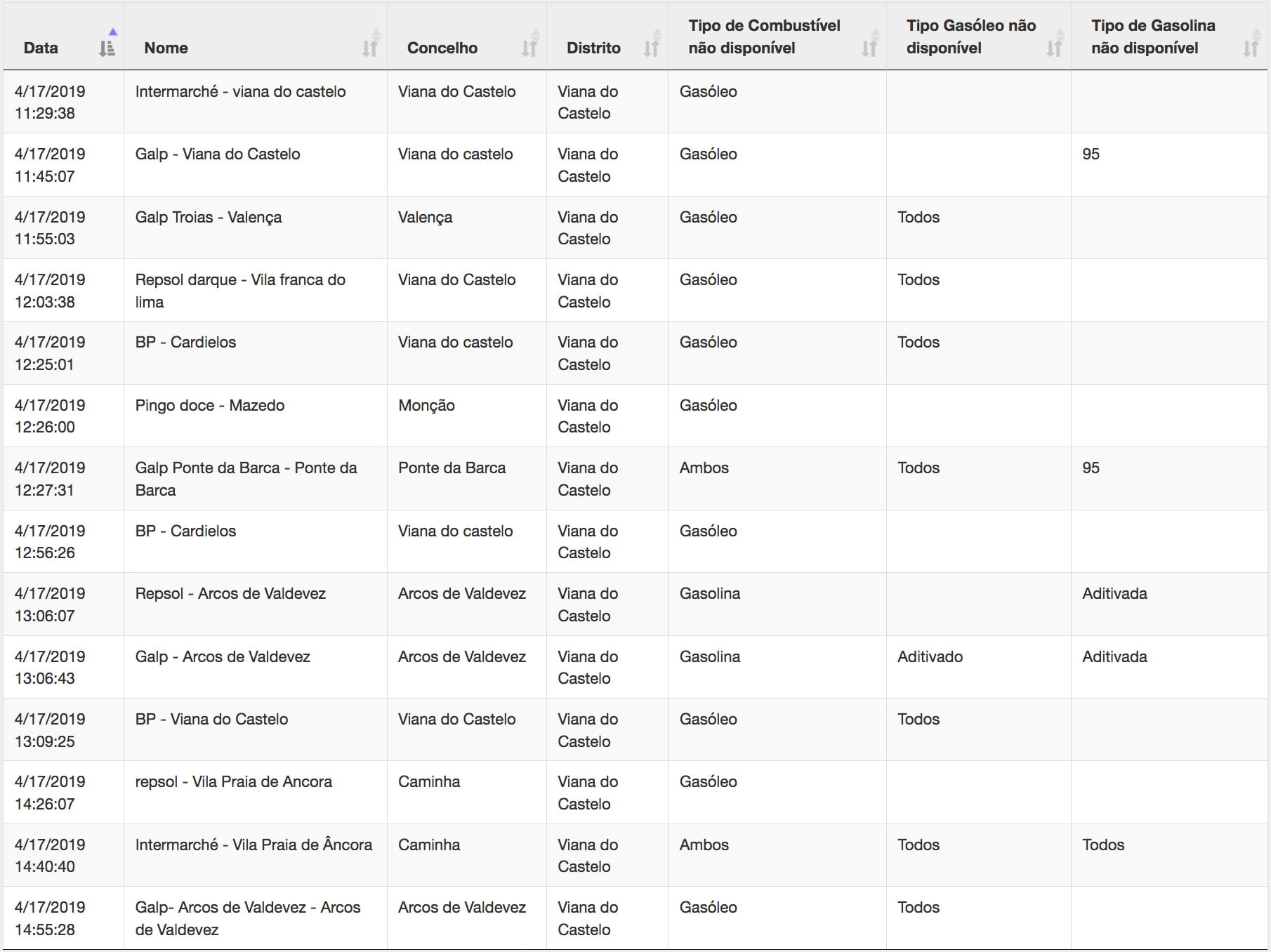Viewport: 1271px width, 952px height.
Task: Click Intermarché - Vila Praia de Âncora
Action: (x=253, y=845)
